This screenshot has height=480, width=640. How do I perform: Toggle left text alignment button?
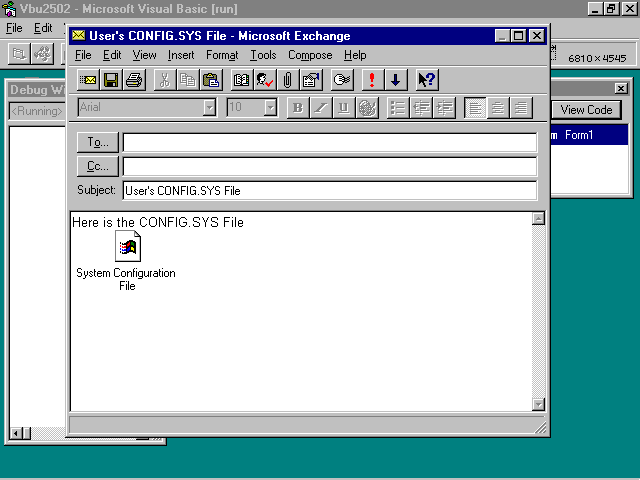tap(476, 108)
